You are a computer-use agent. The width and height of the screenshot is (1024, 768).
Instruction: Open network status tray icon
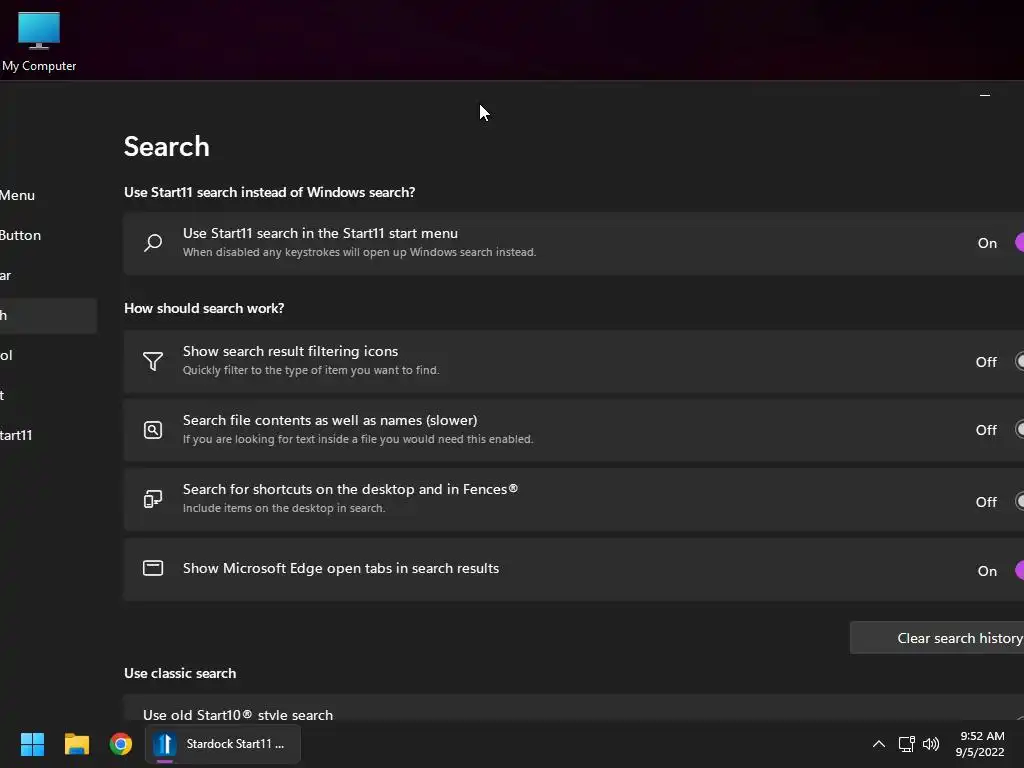tap(906, 744)
